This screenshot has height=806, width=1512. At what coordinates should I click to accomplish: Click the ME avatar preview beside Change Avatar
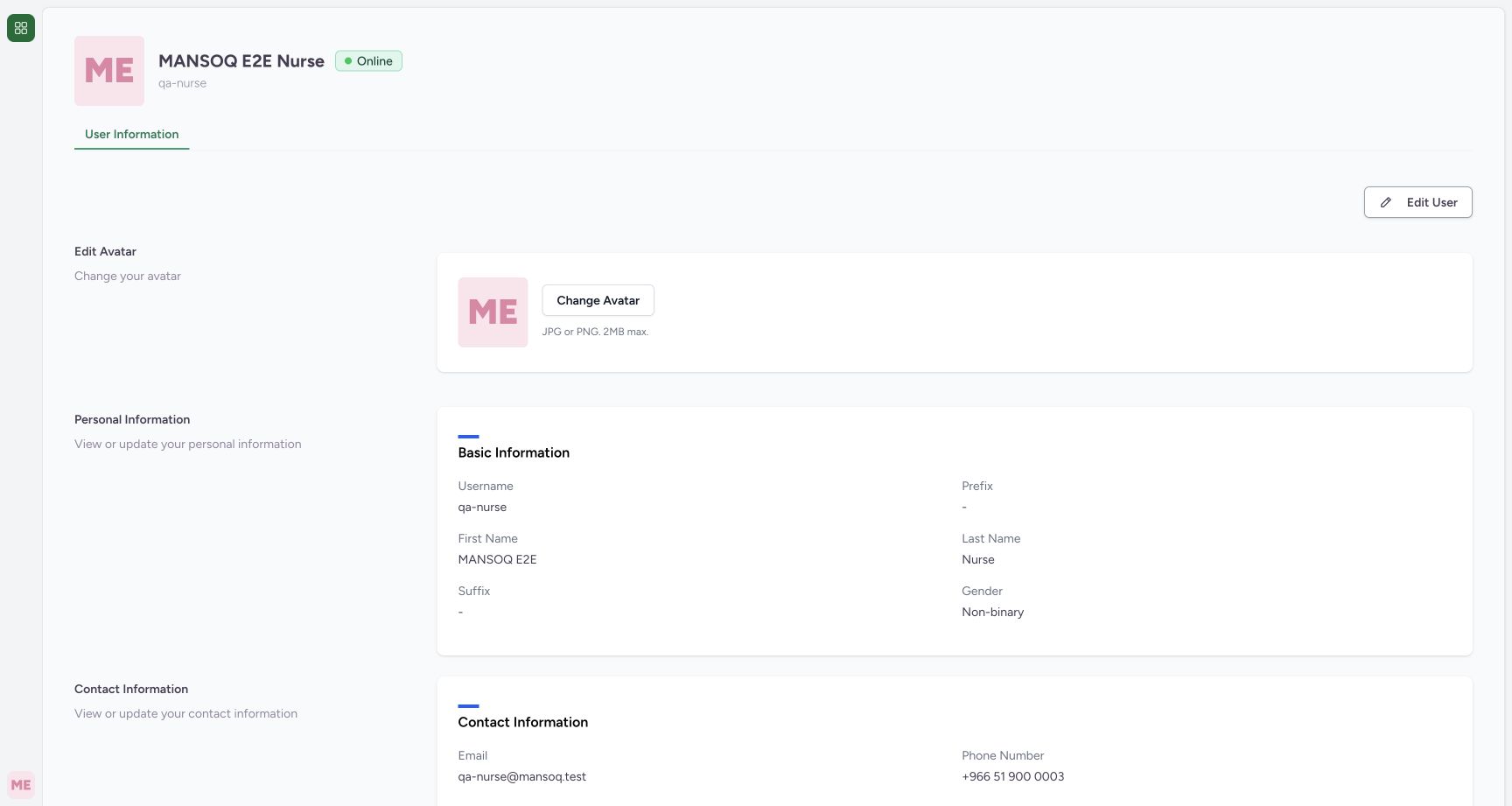tap(493, 312)
